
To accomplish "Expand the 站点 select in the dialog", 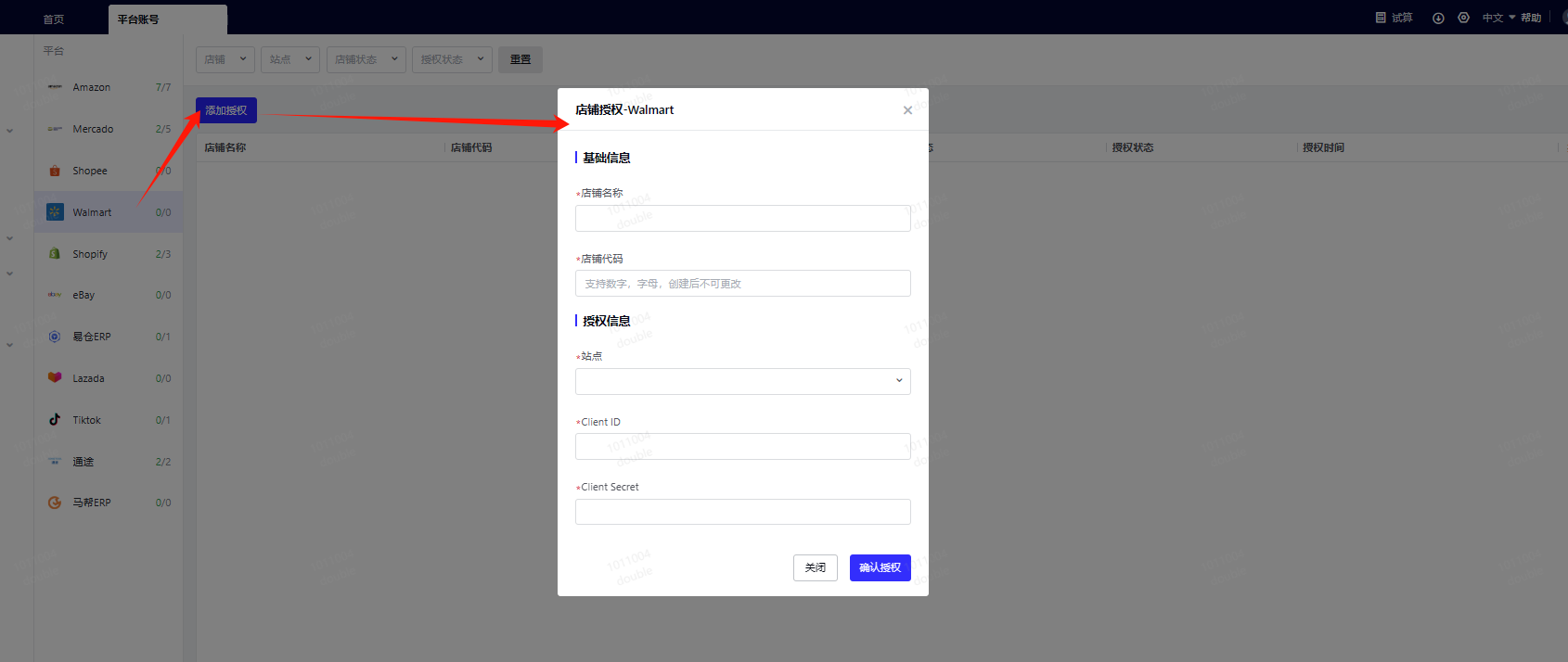I will coord(742,381).
